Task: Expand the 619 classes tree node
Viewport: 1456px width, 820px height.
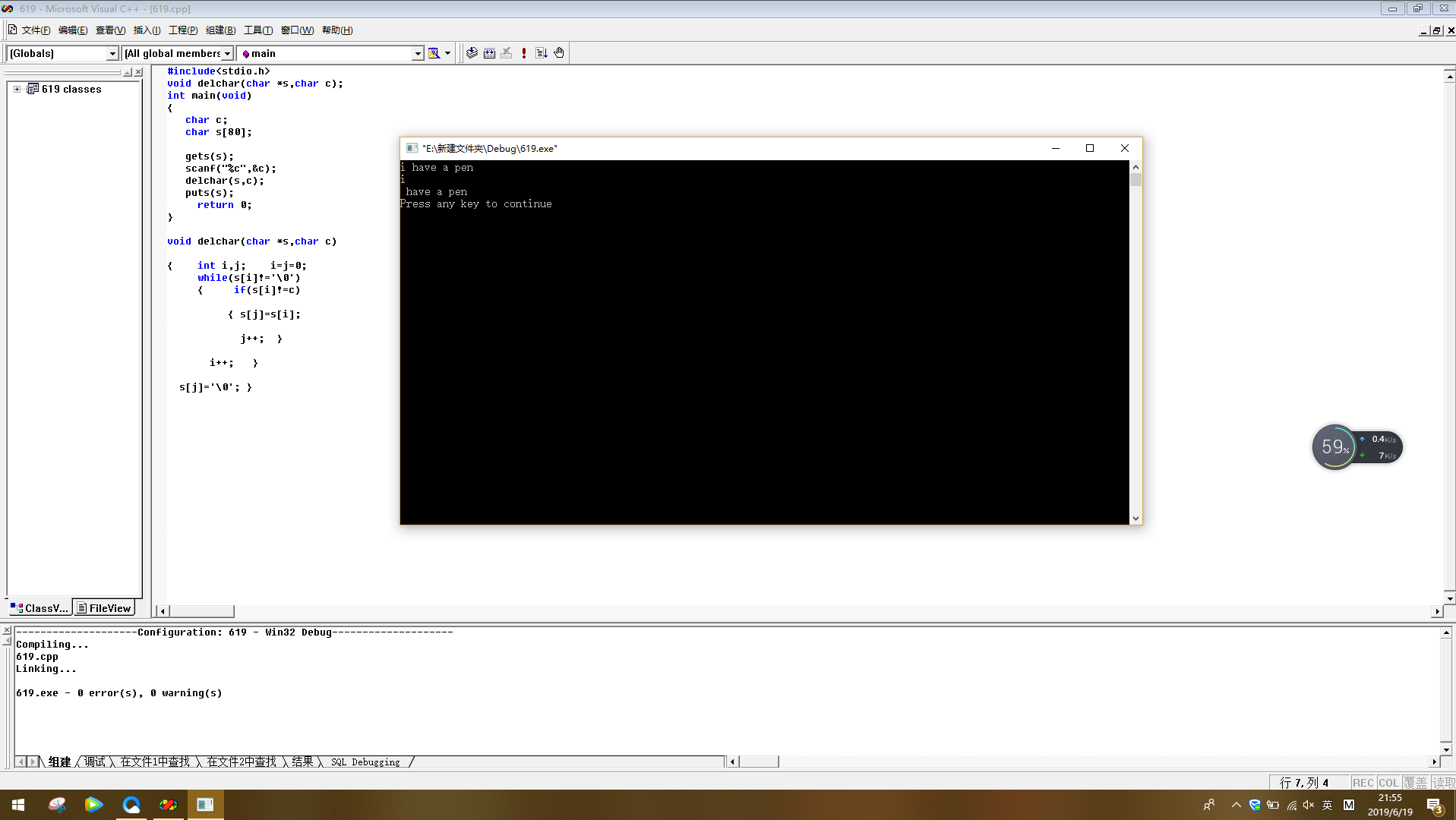Action: point(17,89)
